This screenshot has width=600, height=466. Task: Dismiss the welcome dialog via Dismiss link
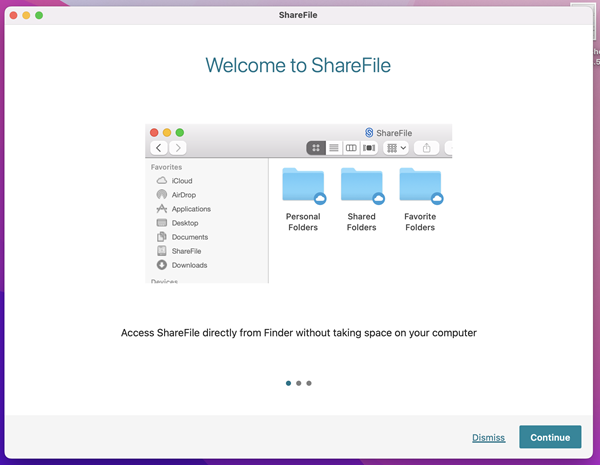(488, 437)
